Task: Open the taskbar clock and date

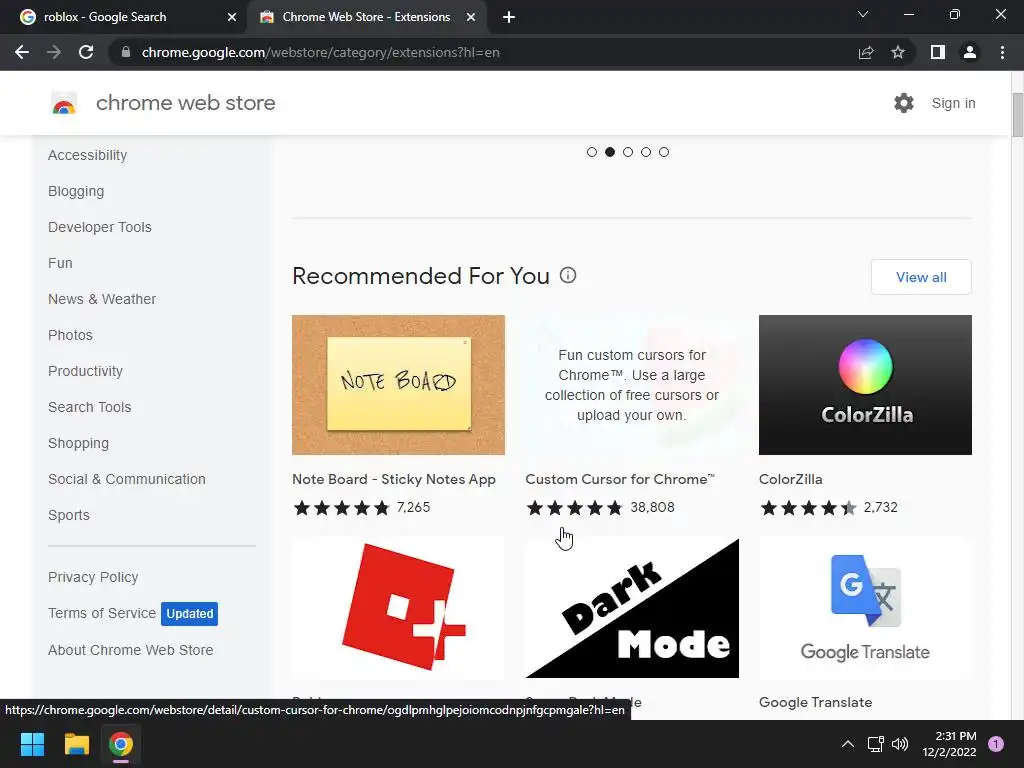Action: pos(950,744)
